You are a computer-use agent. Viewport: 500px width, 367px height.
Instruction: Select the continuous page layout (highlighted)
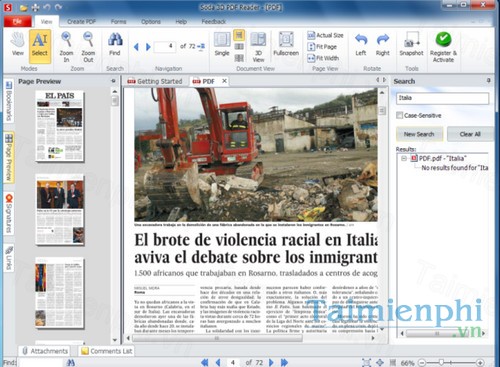(x=239, y=35)
